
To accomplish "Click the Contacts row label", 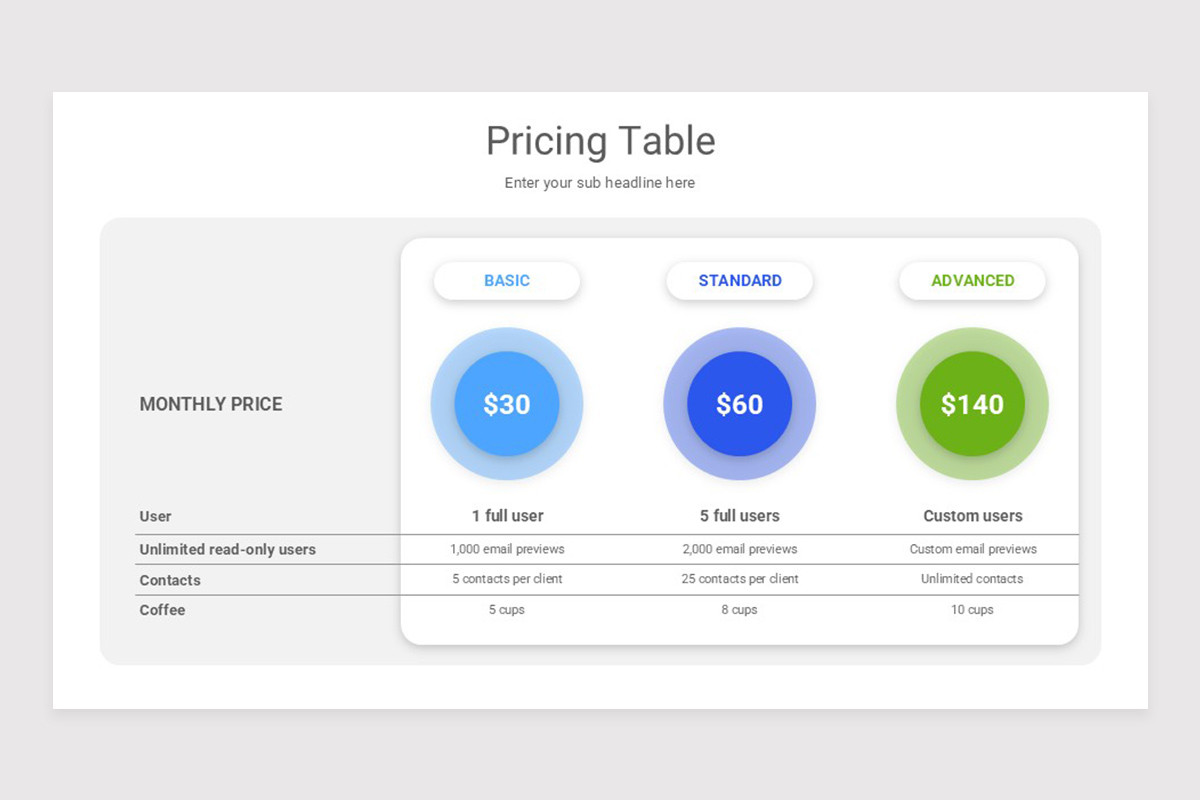I will [170, 580].
